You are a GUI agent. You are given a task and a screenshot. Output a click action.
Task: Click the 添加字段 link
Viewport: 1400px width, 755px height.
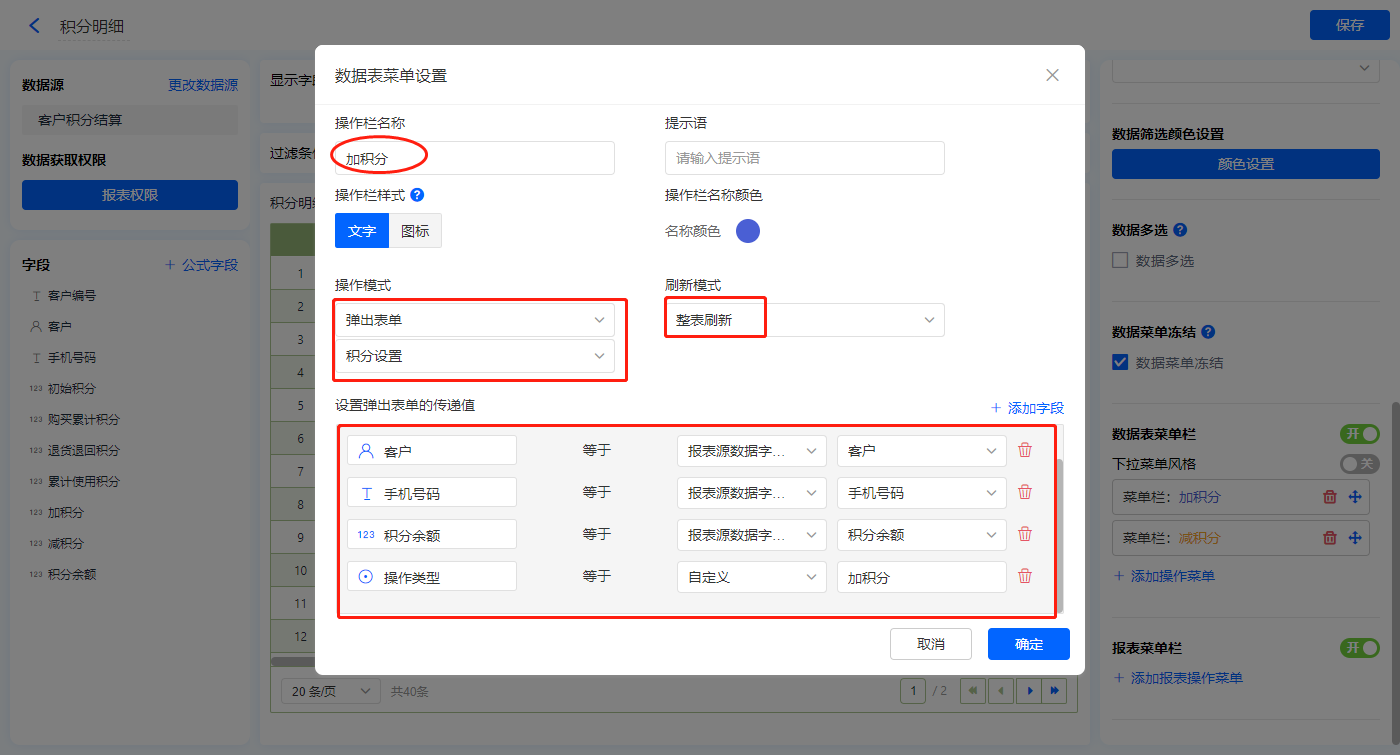click(x=1027, y=408)
